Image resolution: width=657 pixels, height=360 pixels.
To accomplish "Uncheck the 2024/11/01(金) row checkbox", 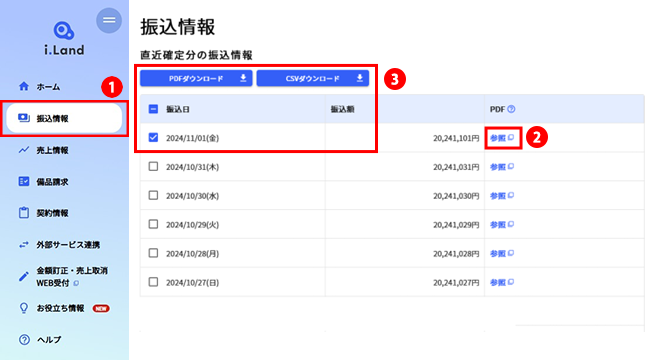I will tap(153, 137).
